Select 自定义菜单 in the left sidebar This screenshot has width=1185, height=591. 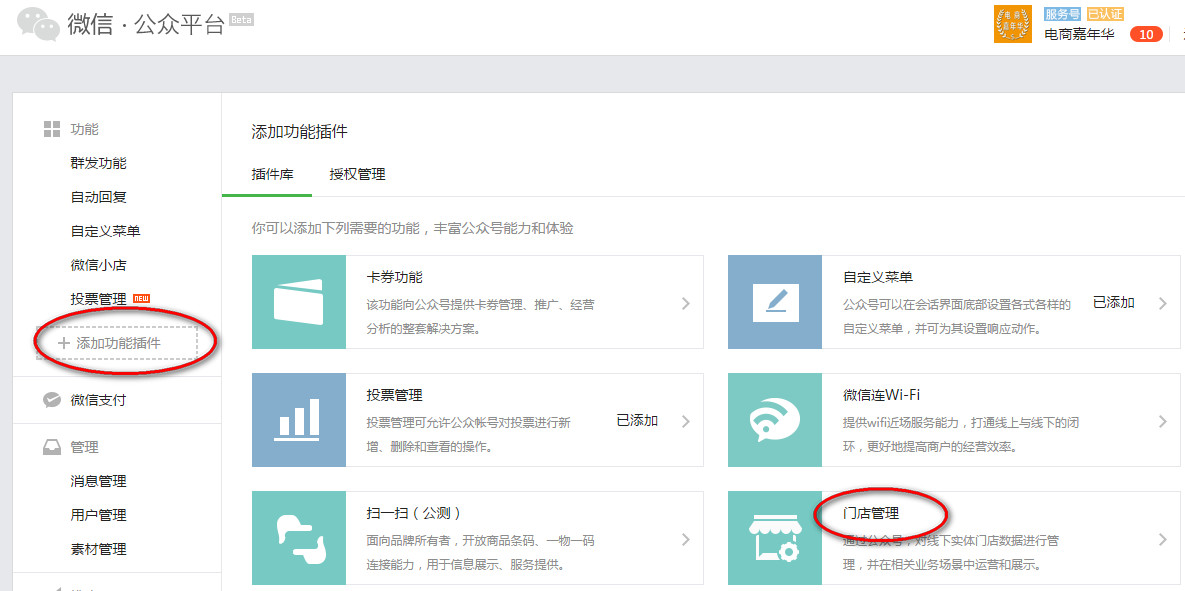tap(106, 231)
